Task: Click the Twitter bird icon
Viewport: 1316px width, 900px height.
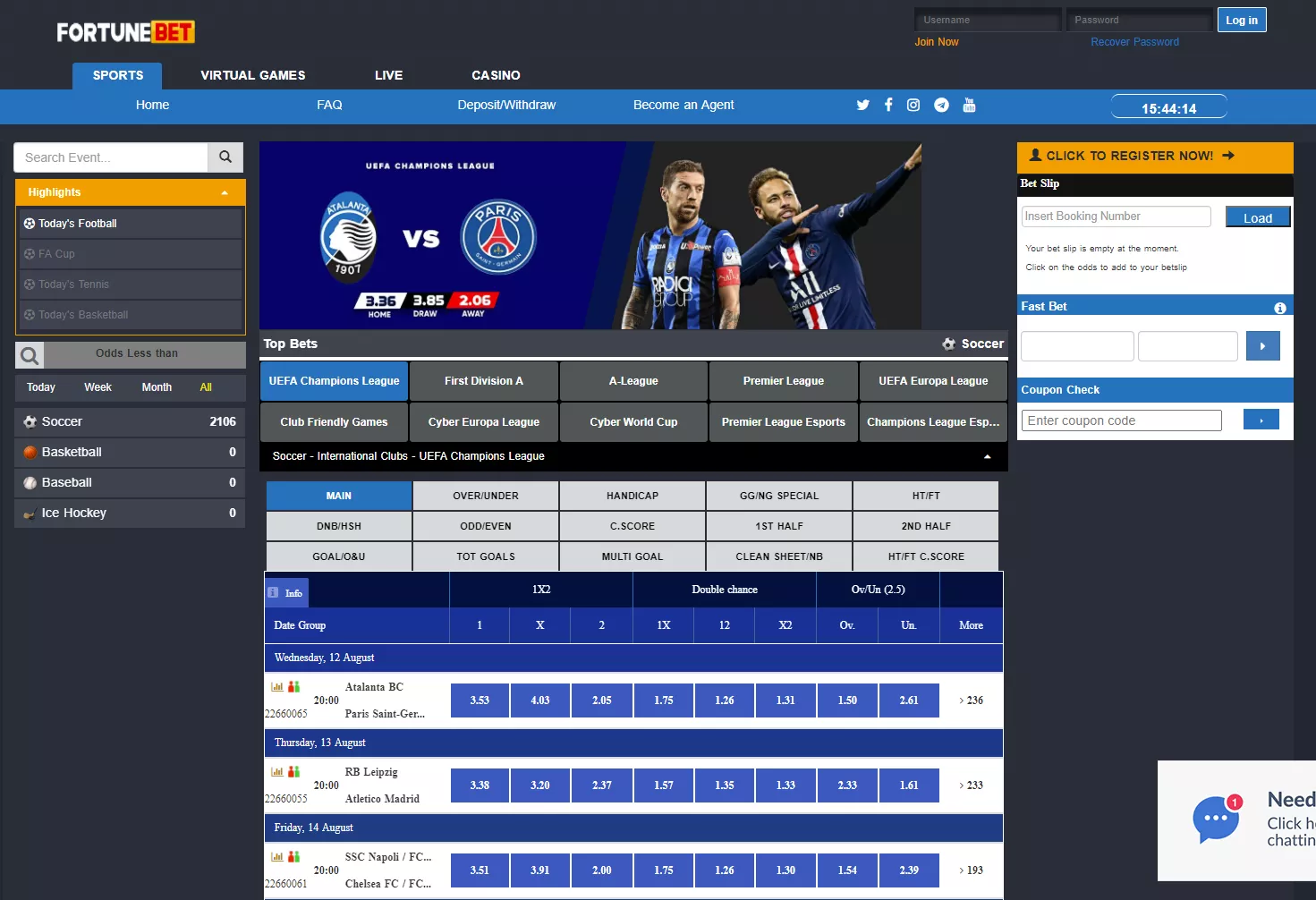Action: [x=862, y=105]
